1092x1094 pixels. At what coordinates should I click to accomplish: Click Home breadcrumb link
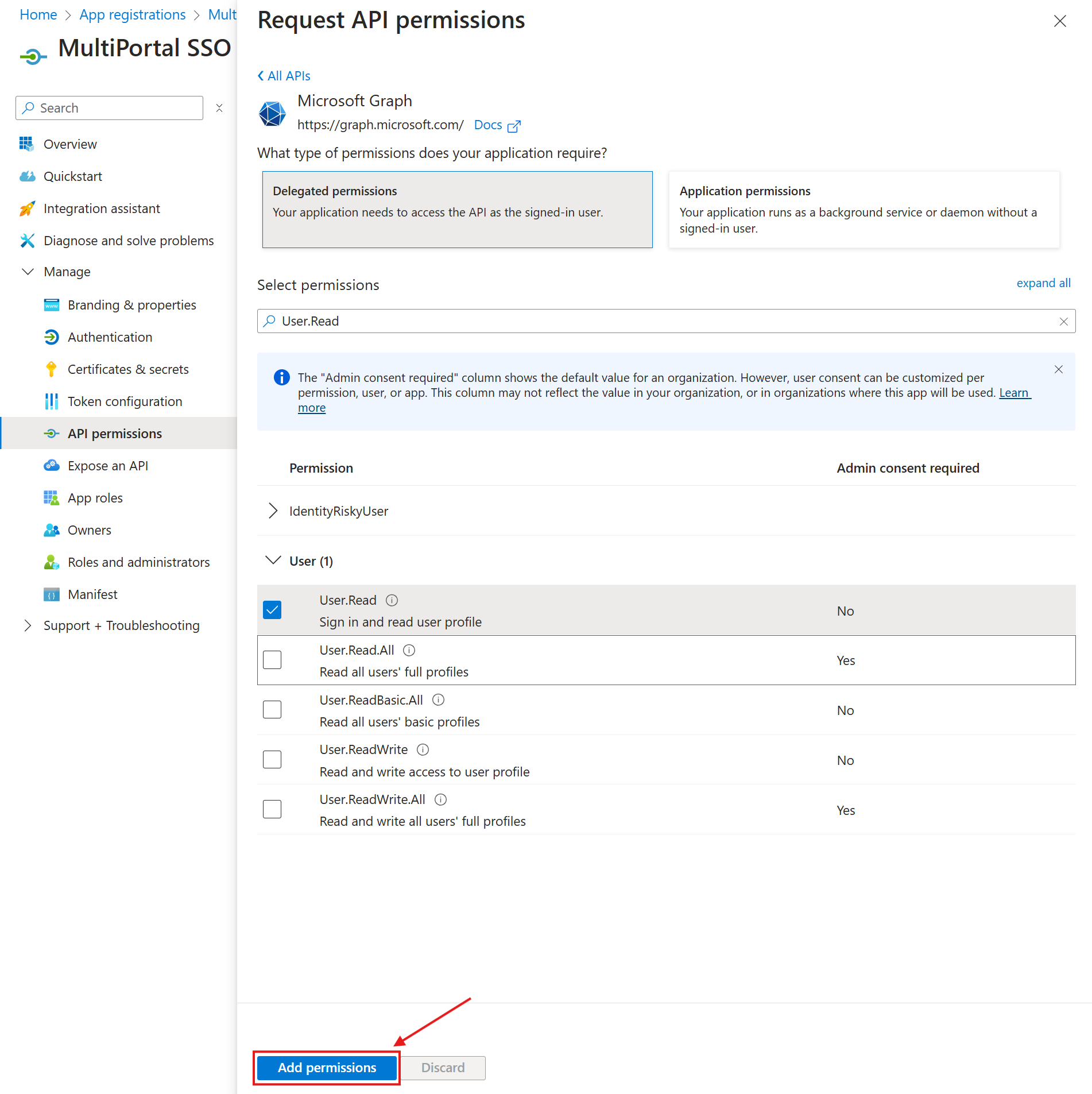click(x=38, y=14)
